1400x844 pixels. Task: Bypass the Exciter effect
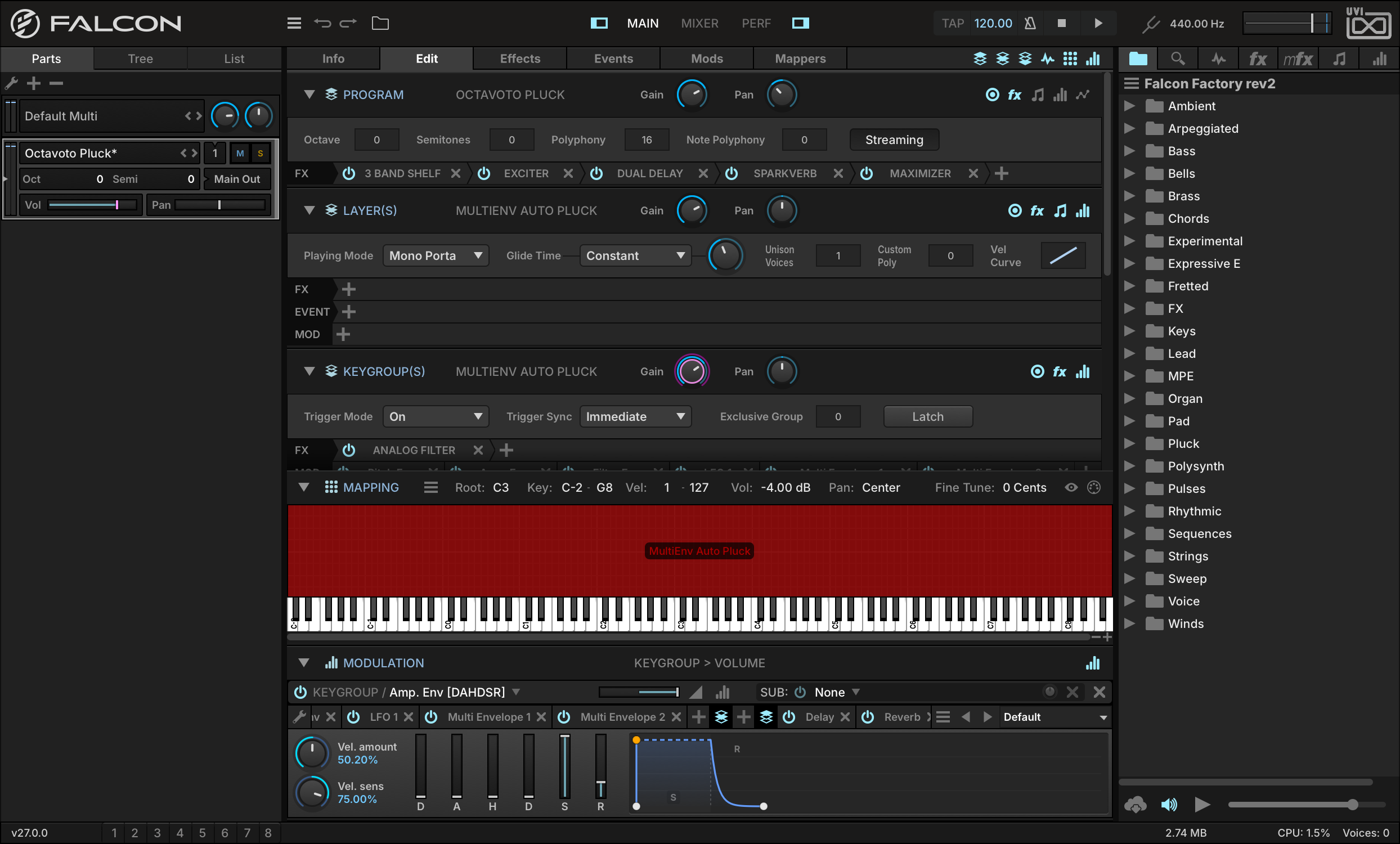pos(483,173)
